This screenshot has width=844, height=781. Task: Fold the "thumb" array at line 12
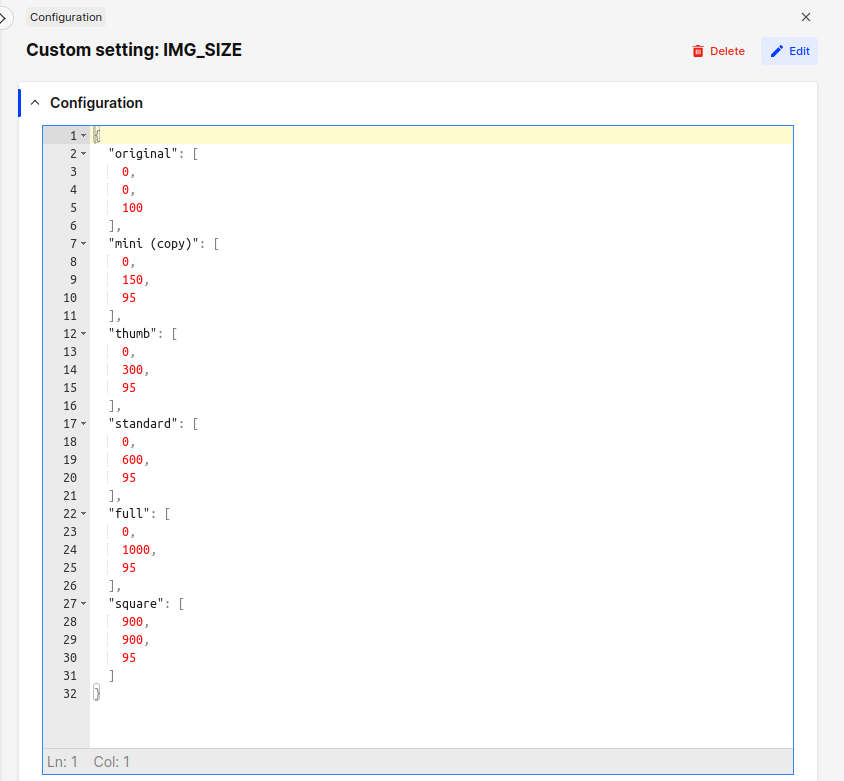83,334
